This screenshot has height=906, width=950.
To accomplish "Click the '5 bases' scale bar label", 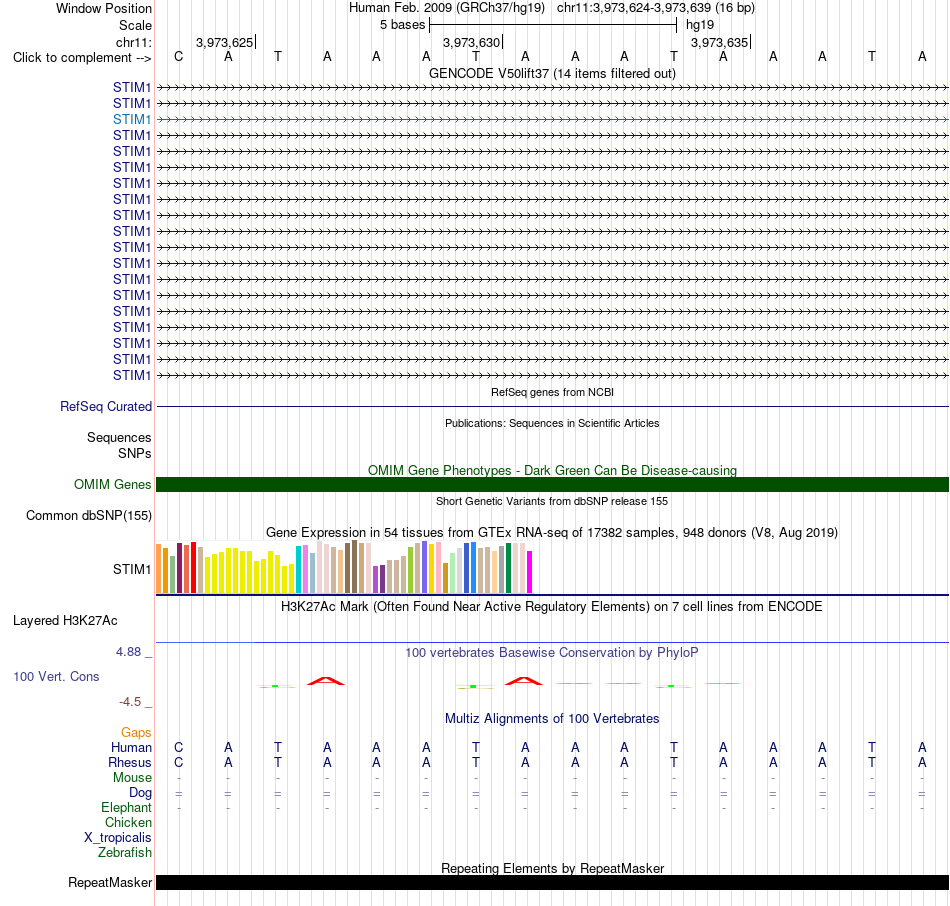I will (402, 25).
